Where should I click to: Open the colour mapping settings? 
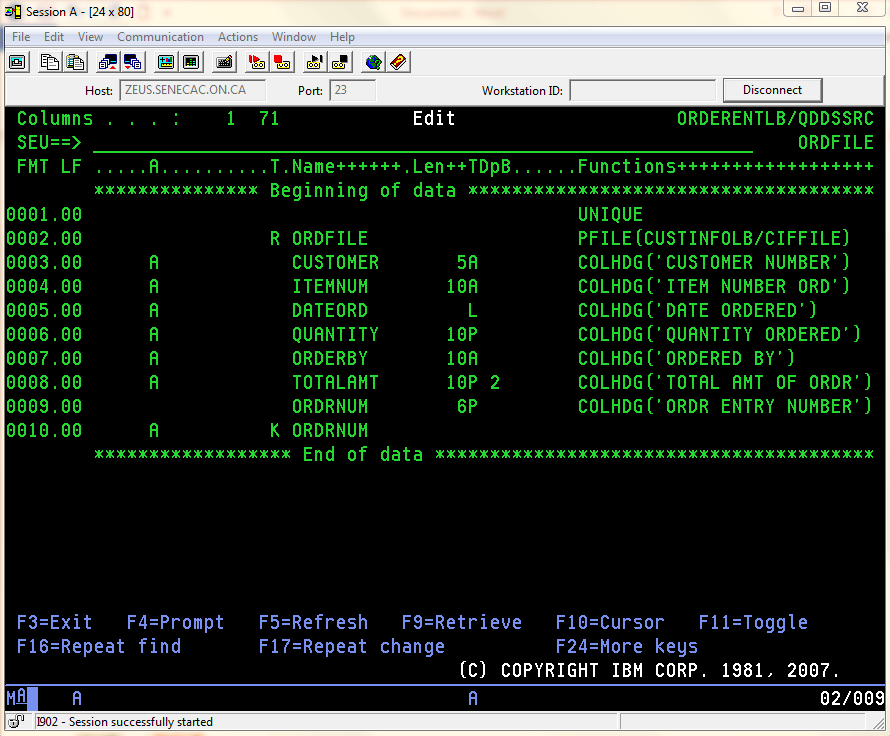191,62
